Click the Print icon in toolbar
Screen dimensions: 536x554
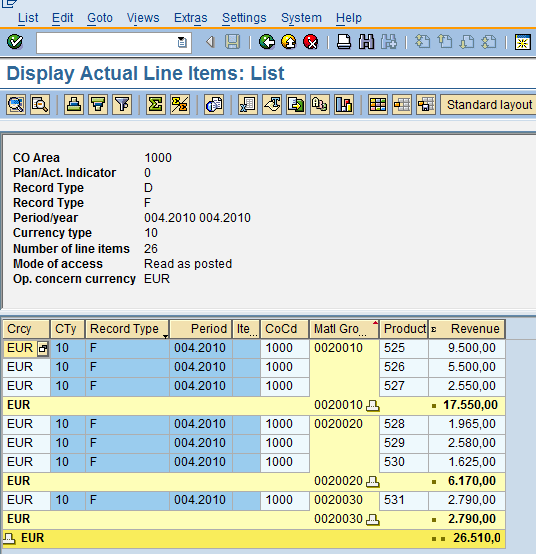[344, 42]
